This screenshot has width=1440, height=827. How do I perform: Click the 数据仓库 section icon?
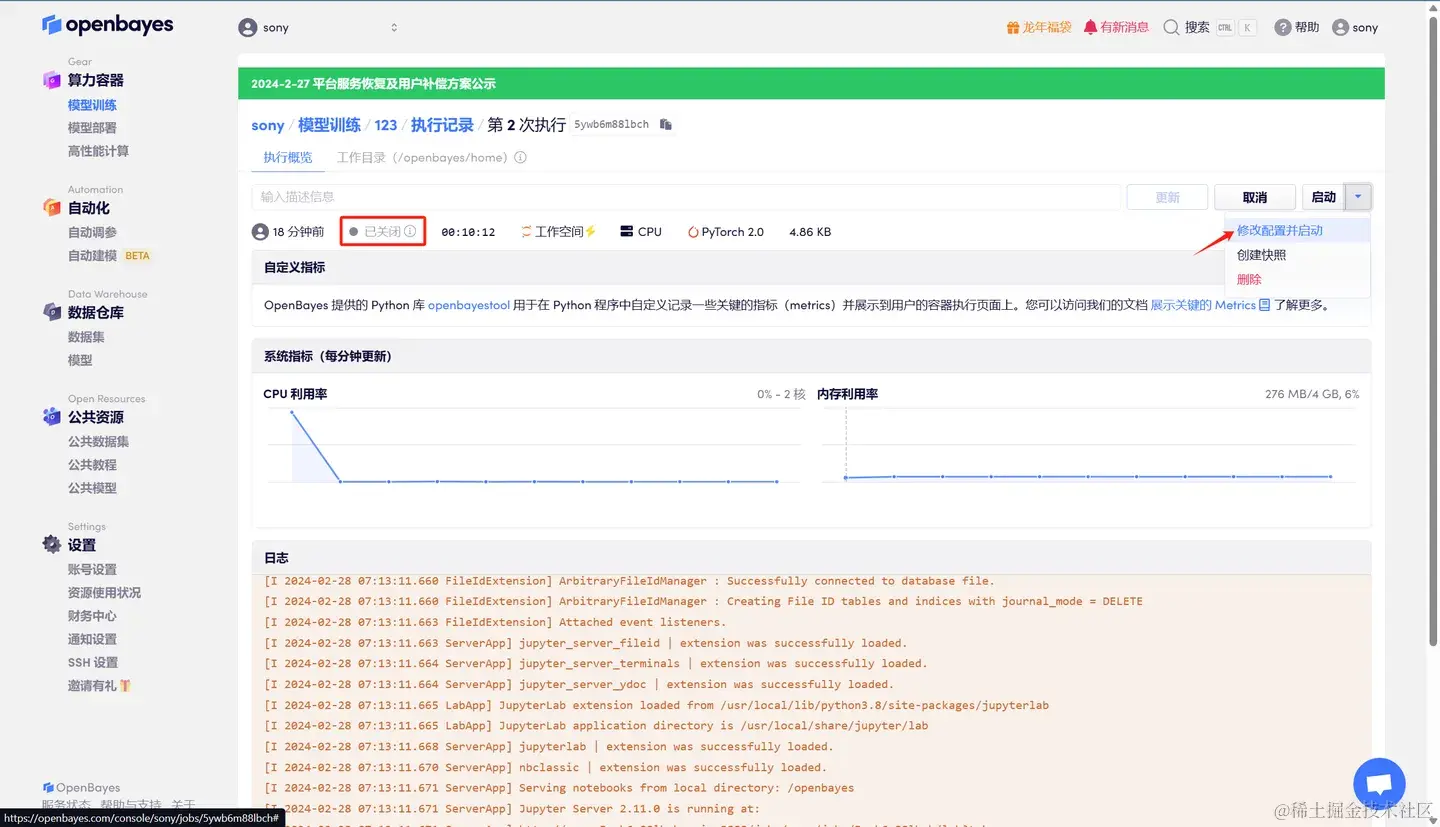tap(52, 312)
